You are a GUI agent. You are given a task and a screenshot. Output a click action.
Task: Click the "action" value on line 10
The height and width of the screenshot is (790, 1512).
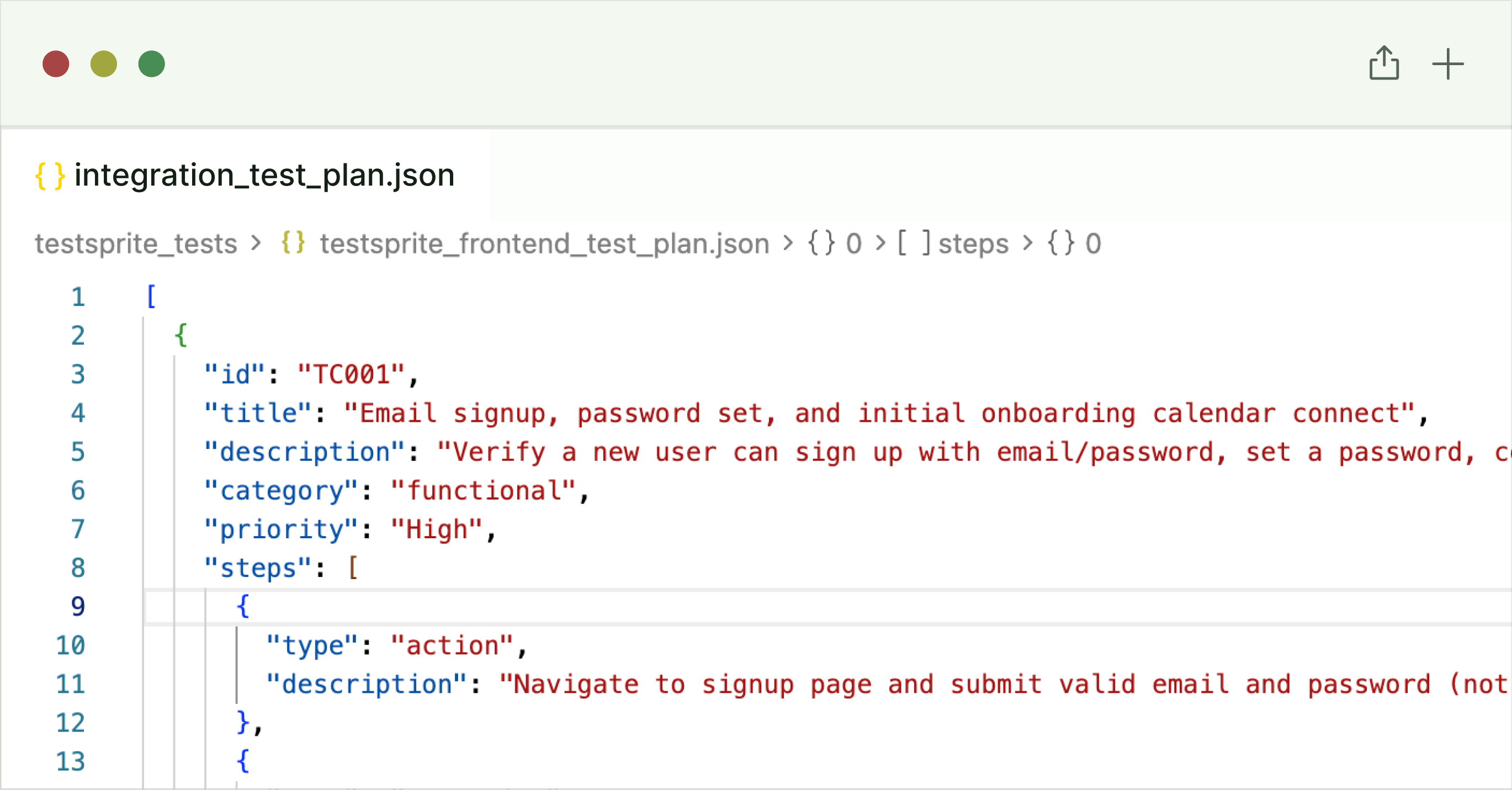(452, 645)
